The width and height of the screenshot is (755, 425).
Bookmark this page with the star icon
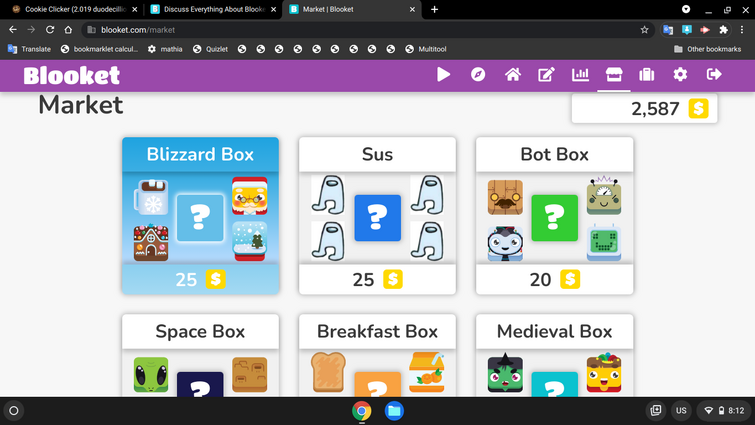[644, 30]
